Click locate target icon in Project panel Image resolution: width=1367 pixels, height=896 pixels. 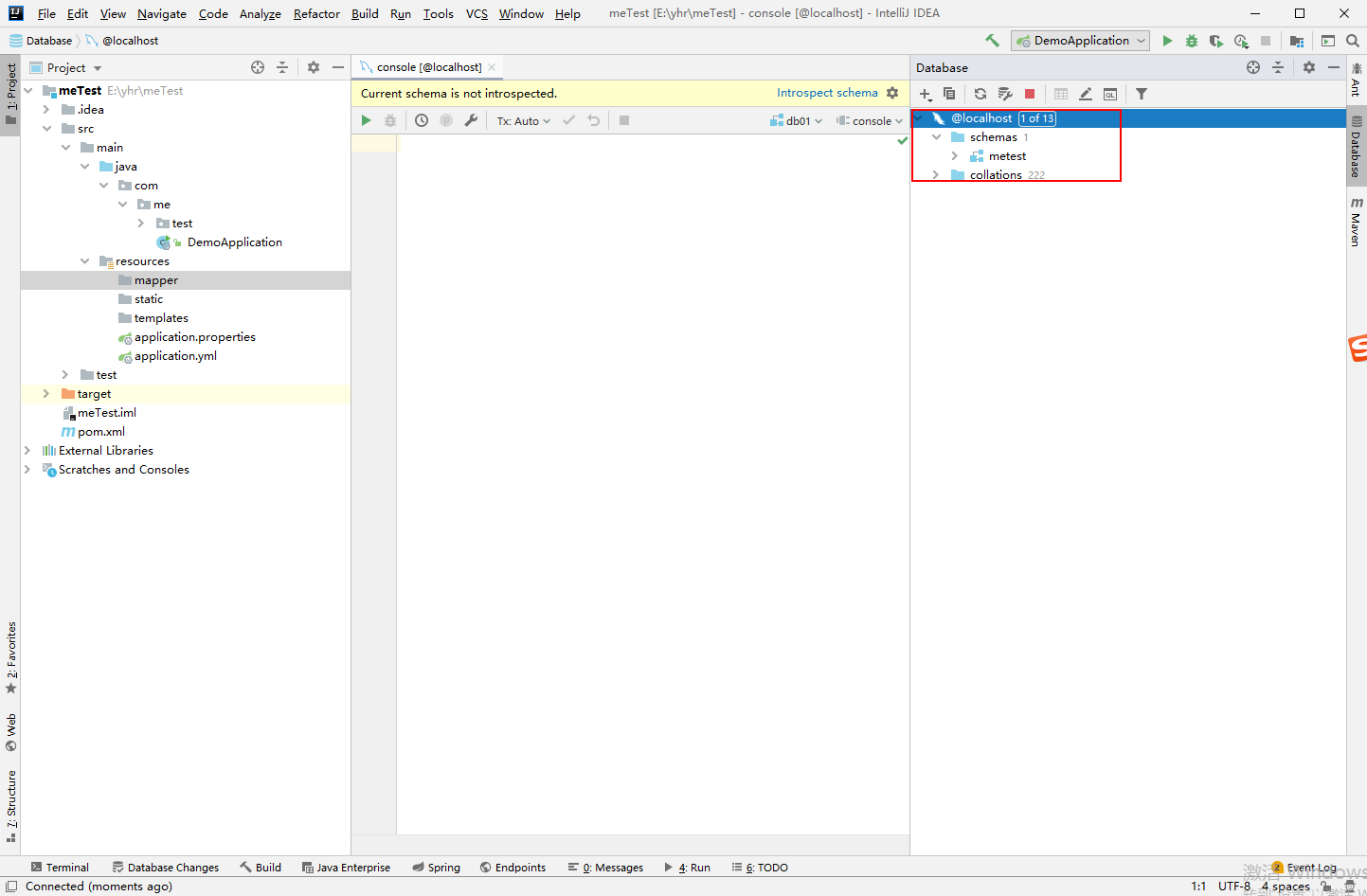tap(258, 67)
